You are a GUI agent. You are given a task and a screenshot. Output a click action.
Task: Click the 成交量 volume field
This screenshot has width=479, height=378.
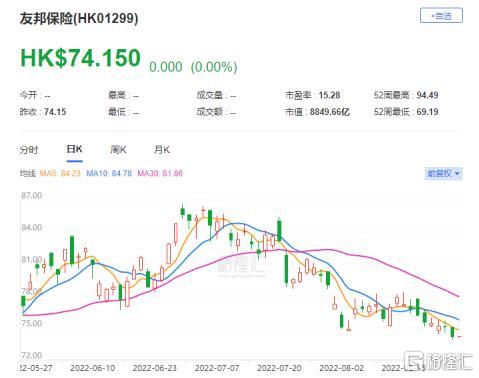click(x=216, y=95)
